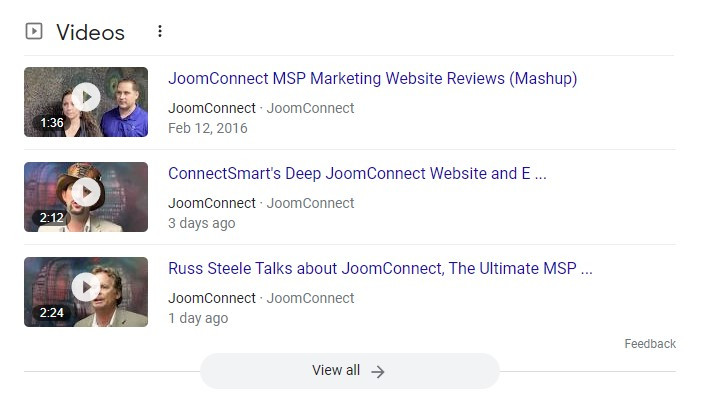Click the Feb 12, 2016 date text
Viewport: 713px width, 399px height.
tap(208, 128)
